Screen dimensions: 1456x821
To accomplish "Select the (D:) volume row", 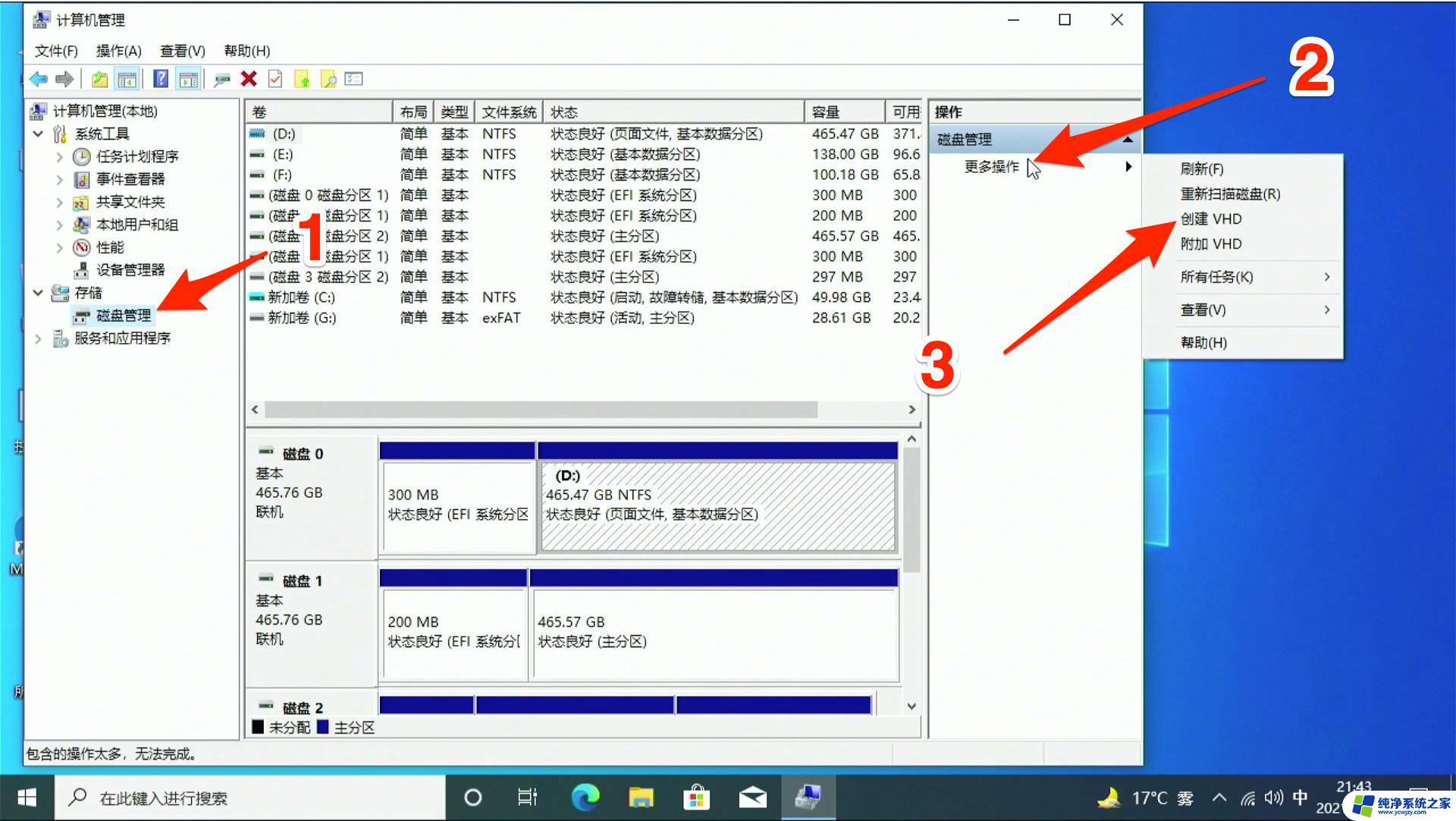I will 584,134.
